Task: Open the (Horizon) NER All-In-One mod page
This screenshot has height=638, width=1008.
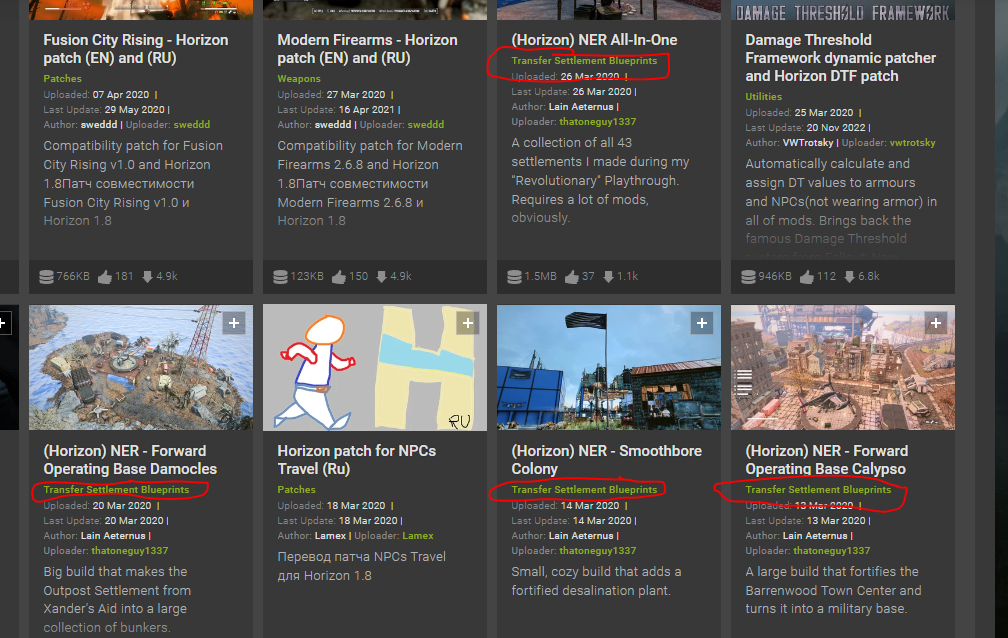Action: coord(594,40)
